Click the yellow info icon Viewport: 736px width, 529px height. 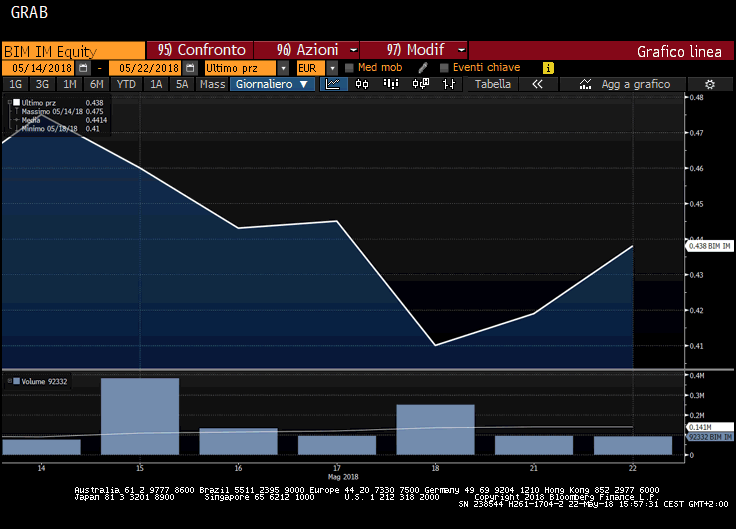(548, 67)
